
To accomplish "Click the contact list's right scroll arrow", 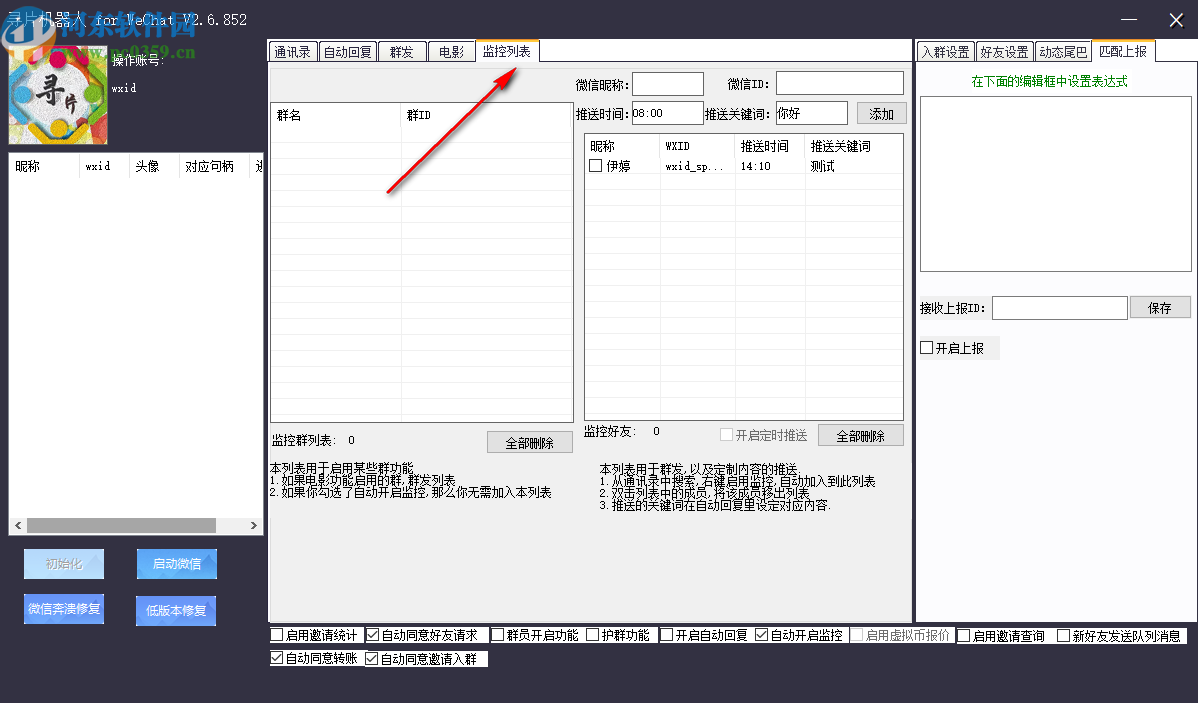I will 254,526.
